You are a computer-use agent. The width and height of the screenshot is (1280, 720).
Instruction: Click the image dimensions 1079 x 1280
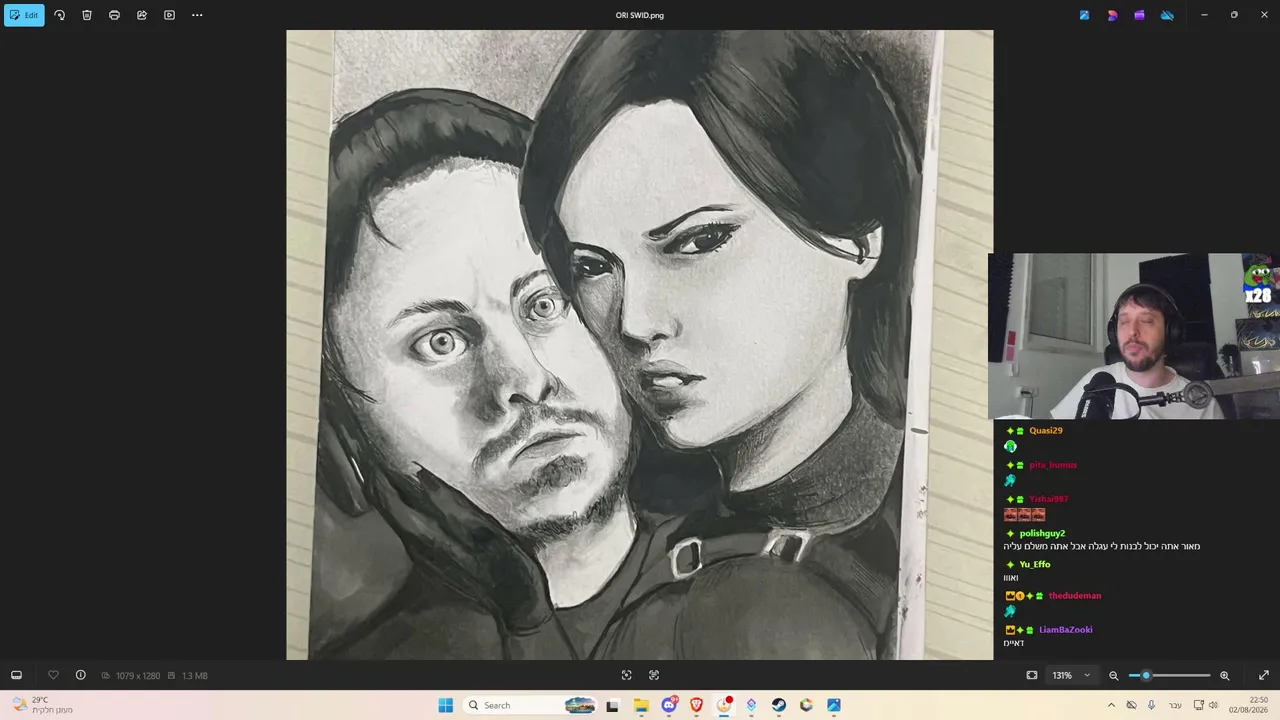click(x=137, y=676)
